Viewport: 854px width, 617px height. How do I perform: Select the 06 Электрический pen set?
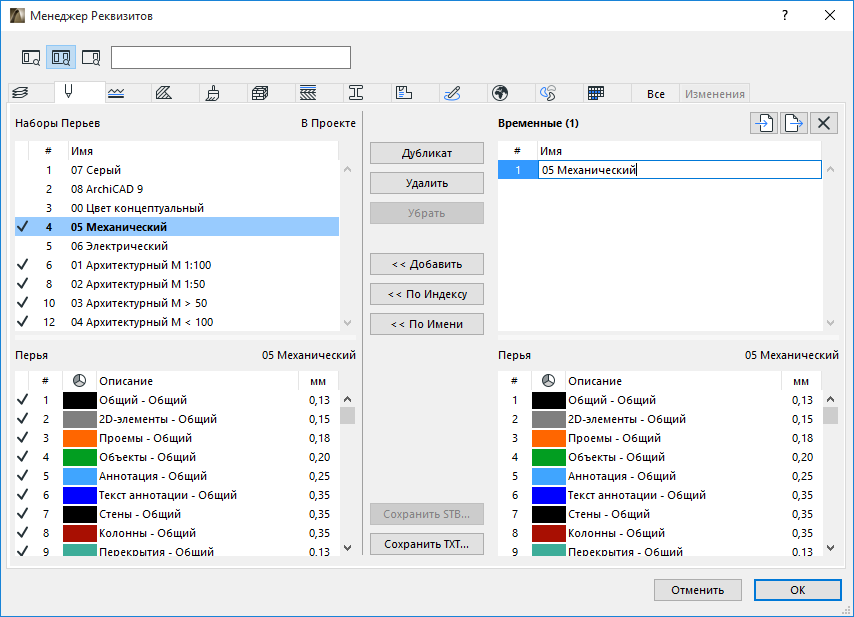click(177, 246)
